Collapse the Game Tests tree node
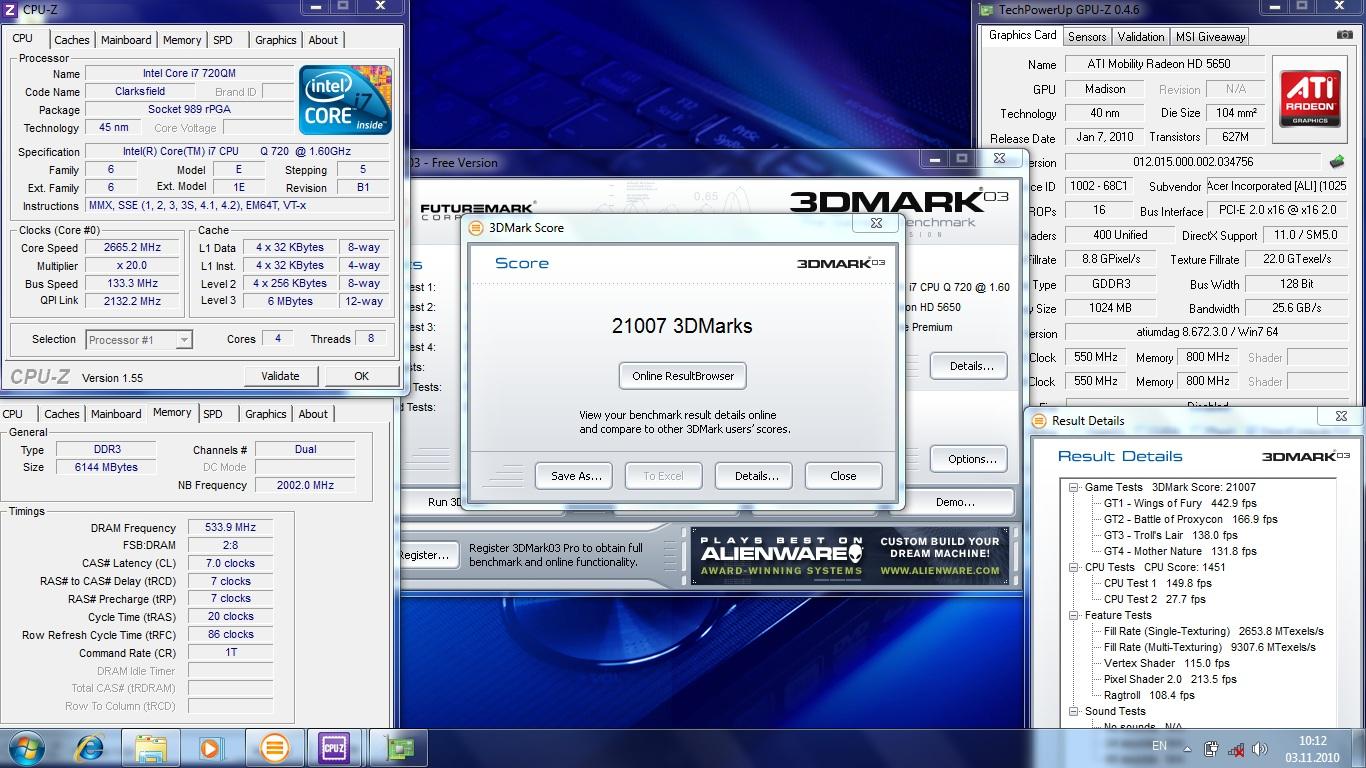The image size is (1366, 768). point(1074,487)
